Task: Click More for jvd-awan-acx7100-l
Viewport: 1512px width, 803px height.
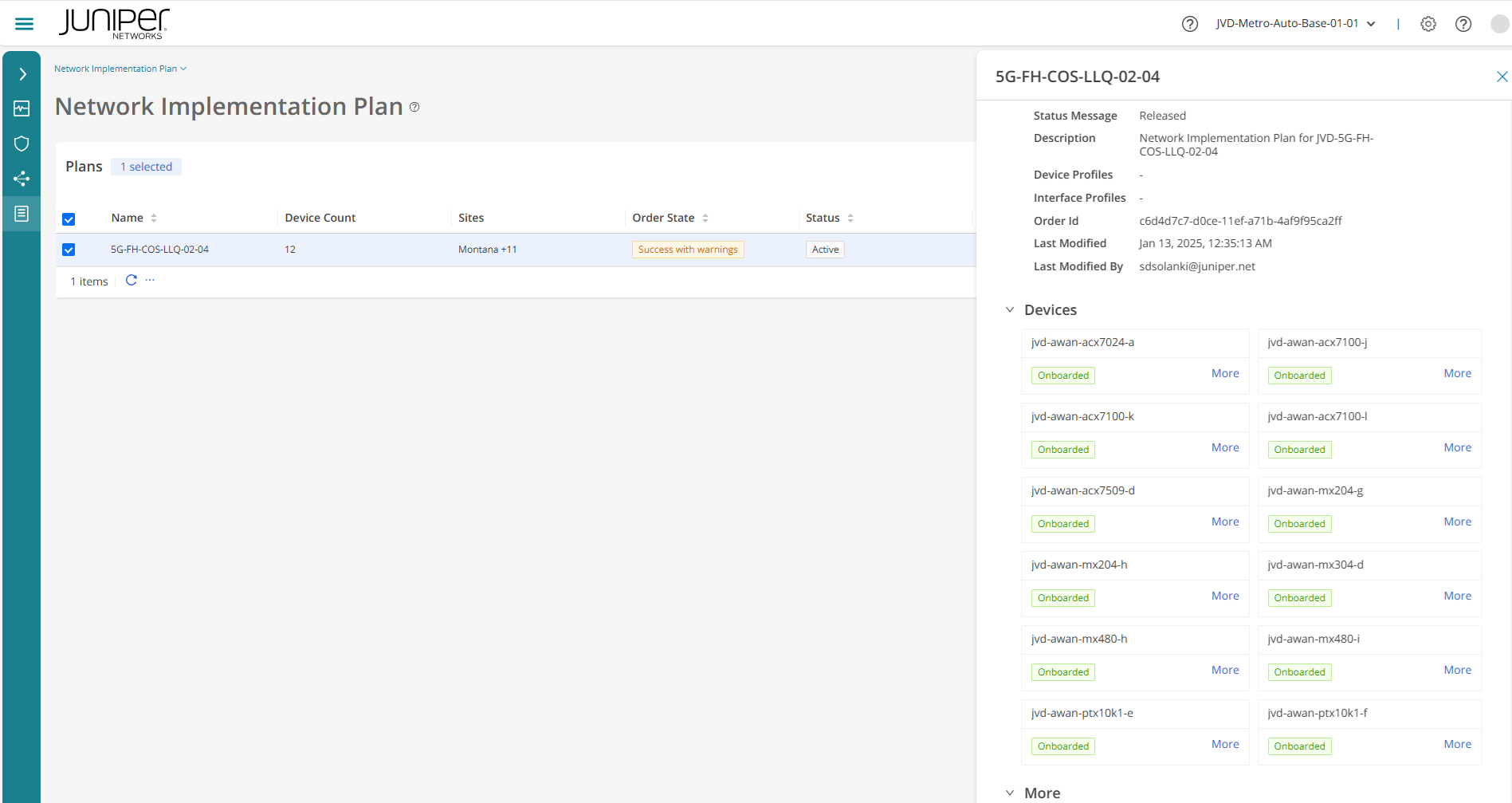Action: click(1458, 447)
